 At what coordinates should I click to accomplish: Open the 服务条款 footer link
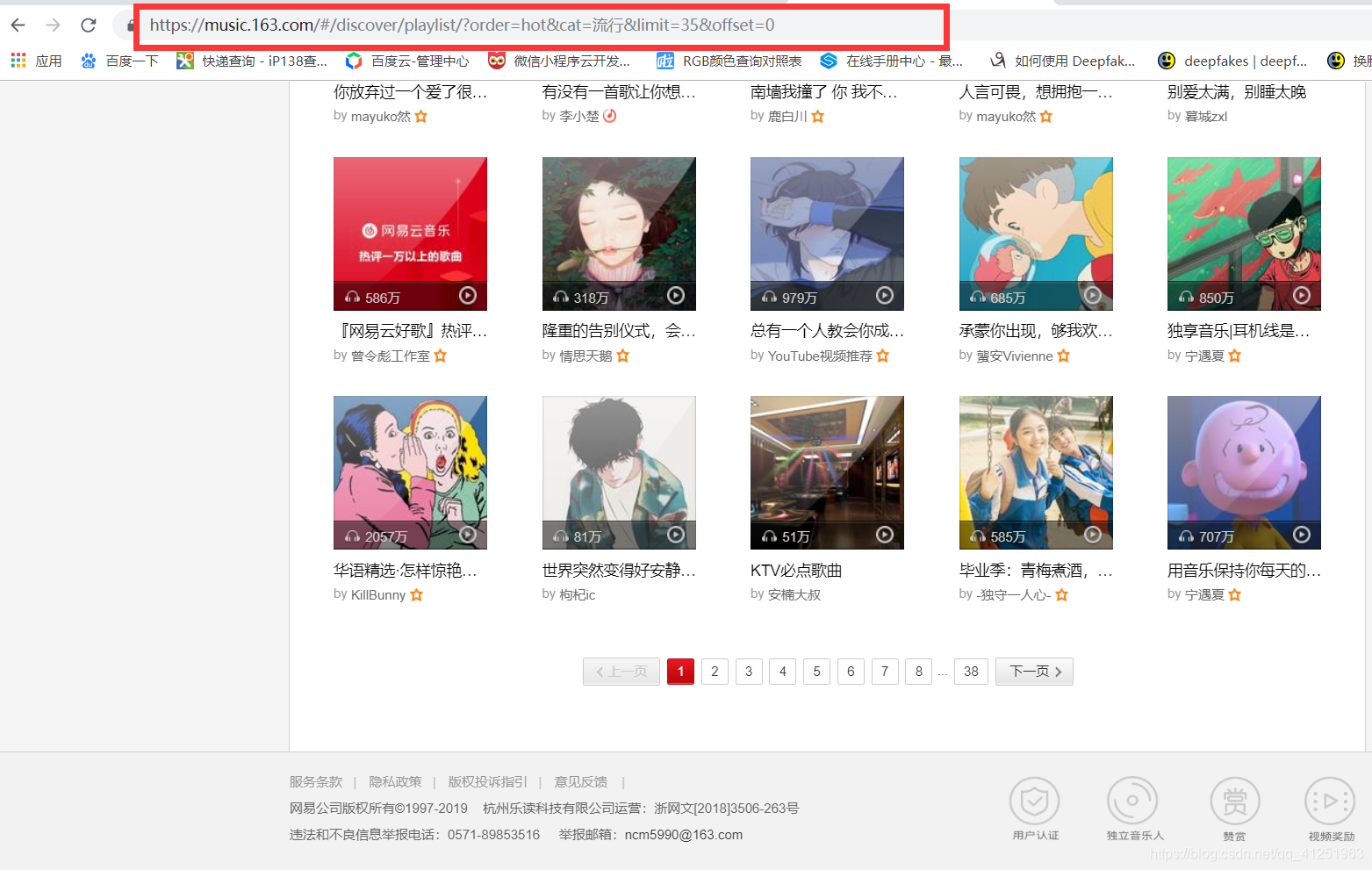click(x=316, y=782)
